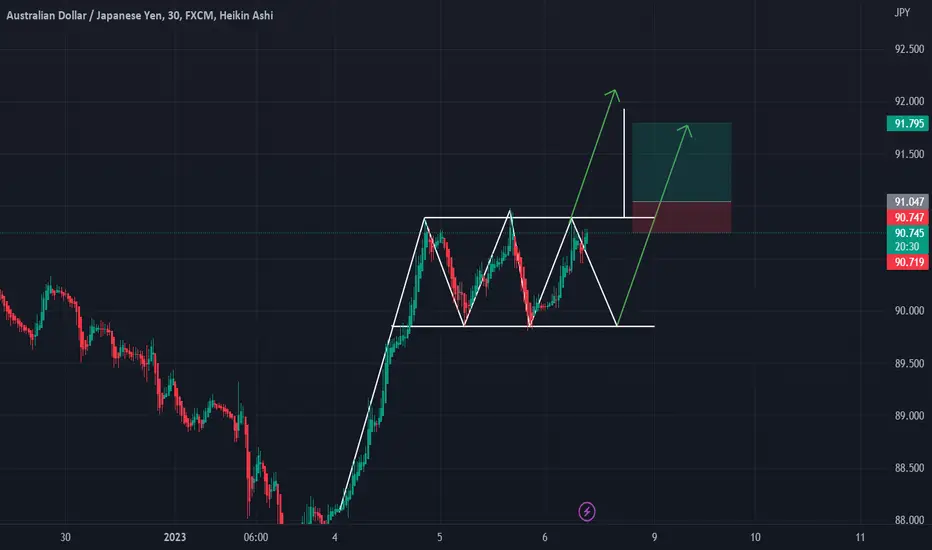Click the 88.500 price axis value
This screenshot has height=550, width=932.
tap(909, 468)
